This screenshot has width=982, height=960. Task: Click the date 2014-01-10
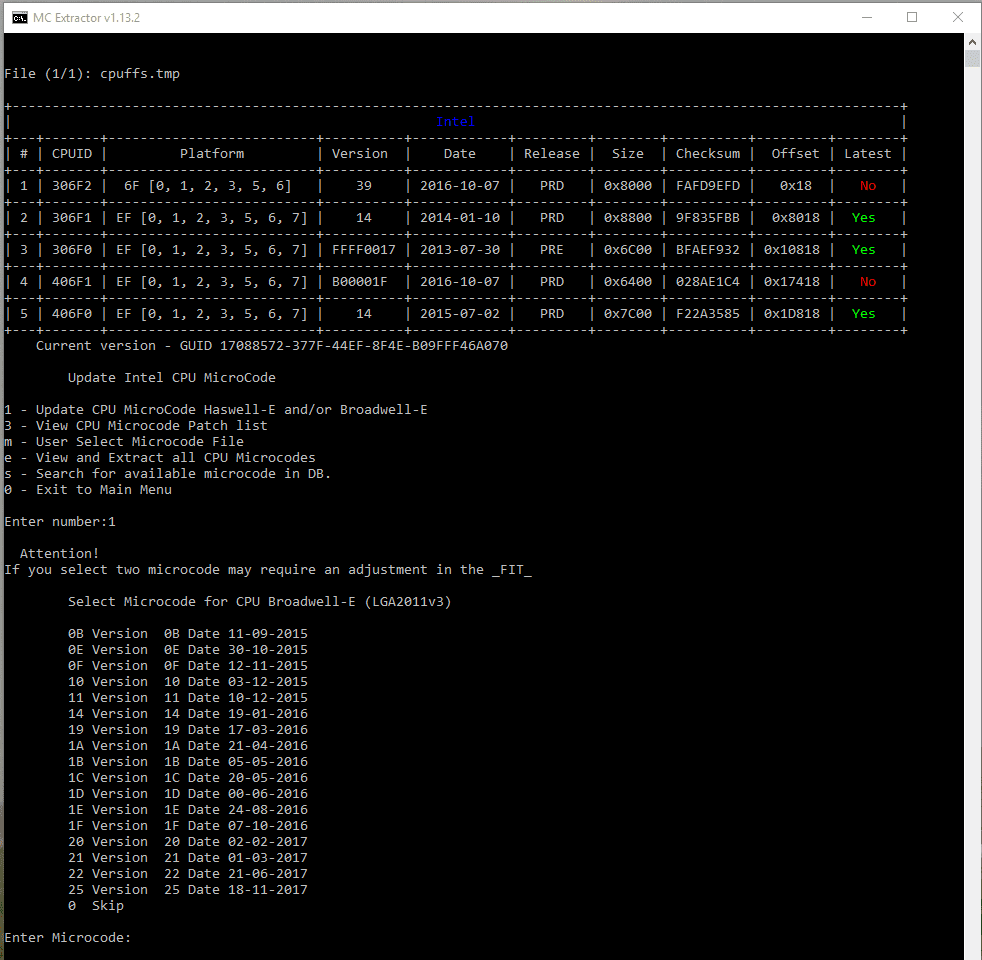460,218
